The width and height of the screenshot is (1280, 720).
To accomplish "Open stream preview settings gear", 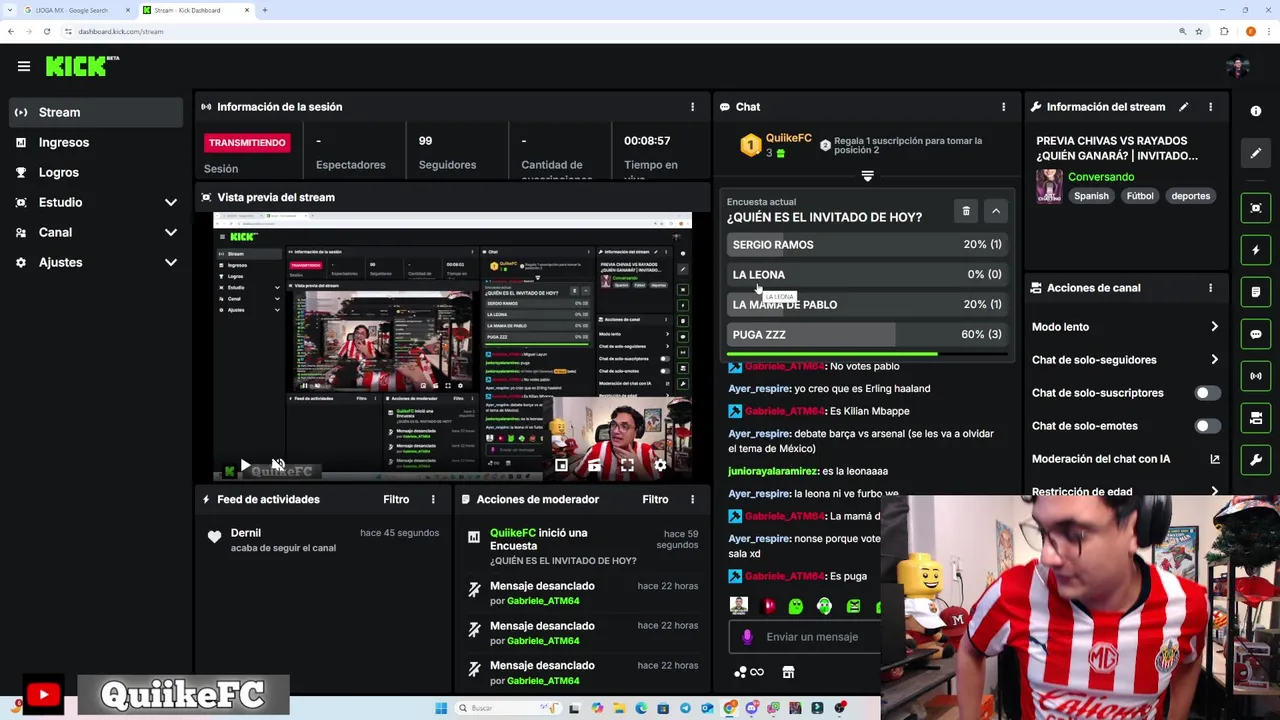I will click(660, 466).
